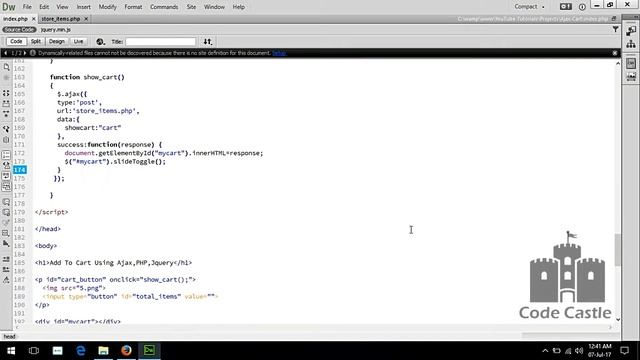
Task: Switch to the store_items.php tab
Action: click(x=60, y=19)
